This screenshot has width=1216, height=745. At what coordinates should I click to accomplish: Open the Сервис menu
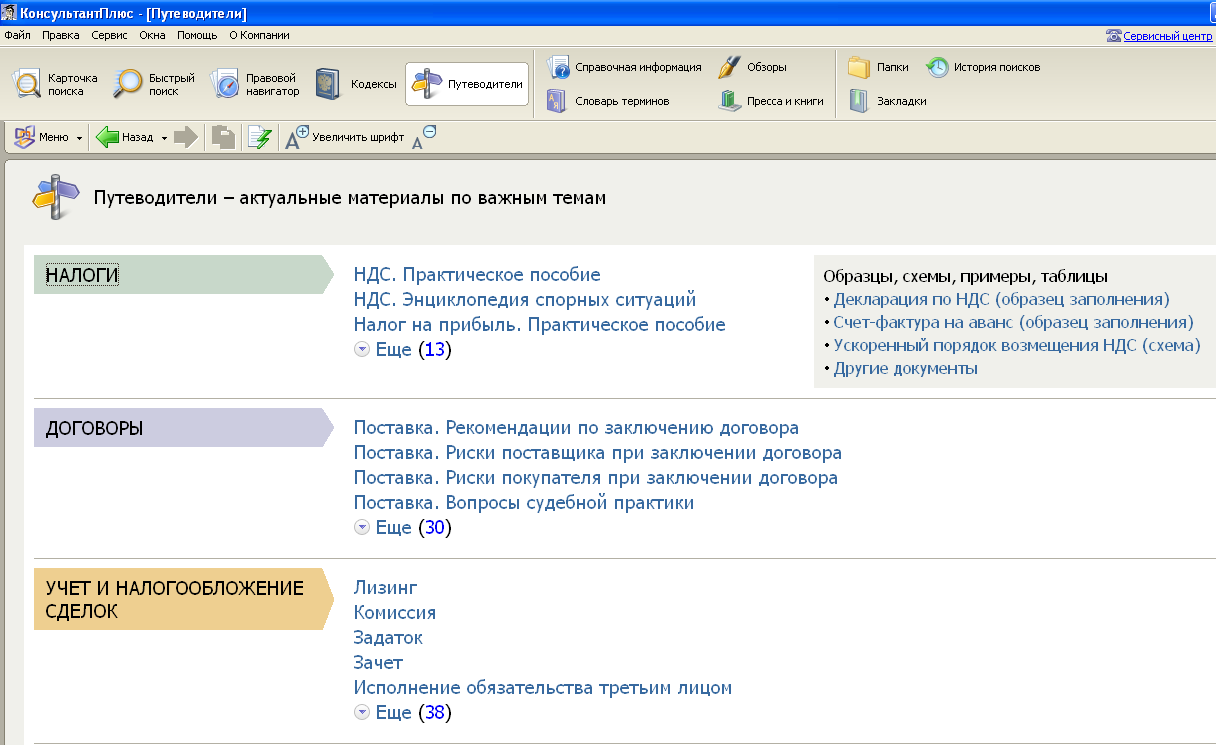[109, 35]
